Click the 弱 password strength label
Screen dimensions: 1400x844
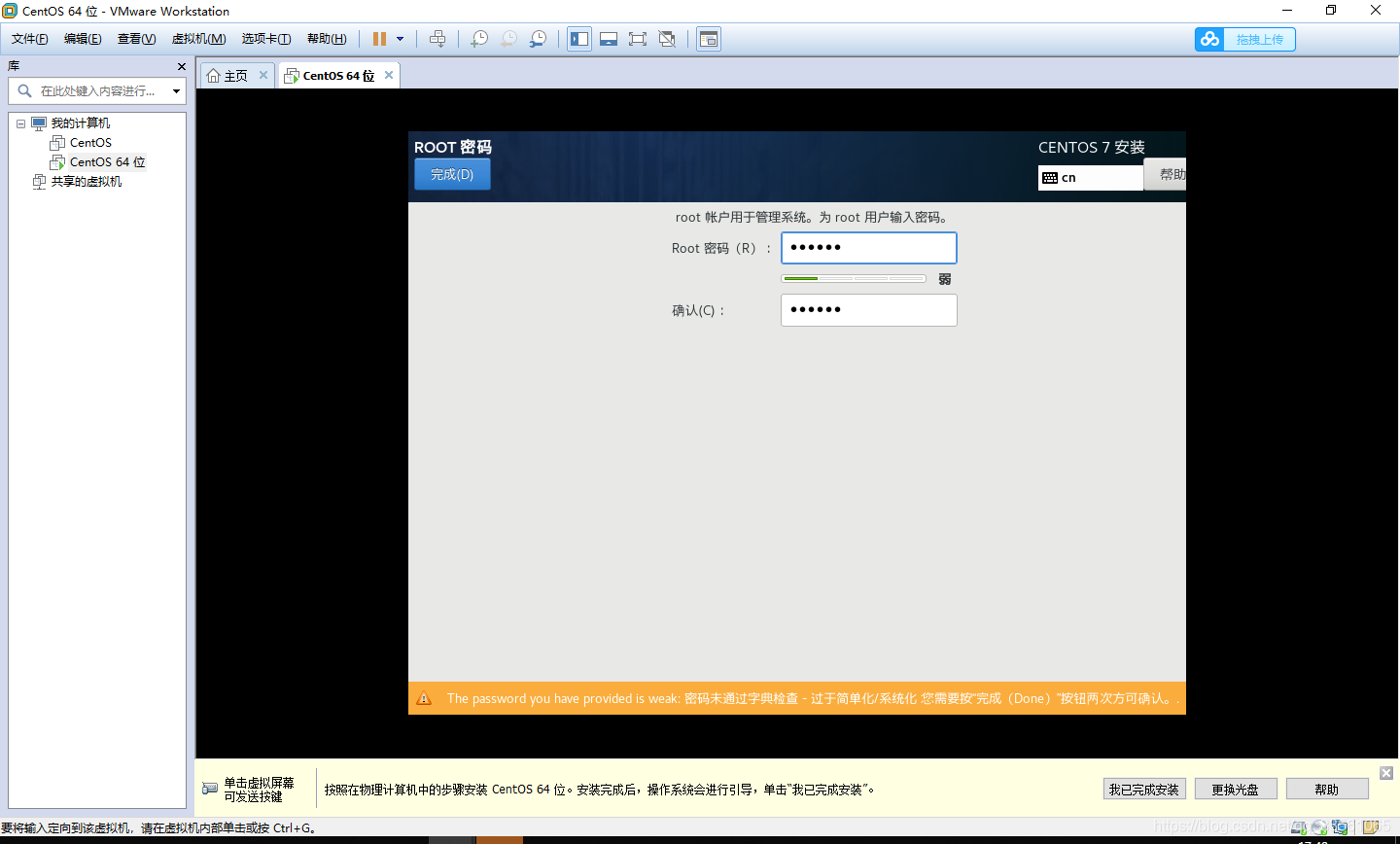click(945, 279)
